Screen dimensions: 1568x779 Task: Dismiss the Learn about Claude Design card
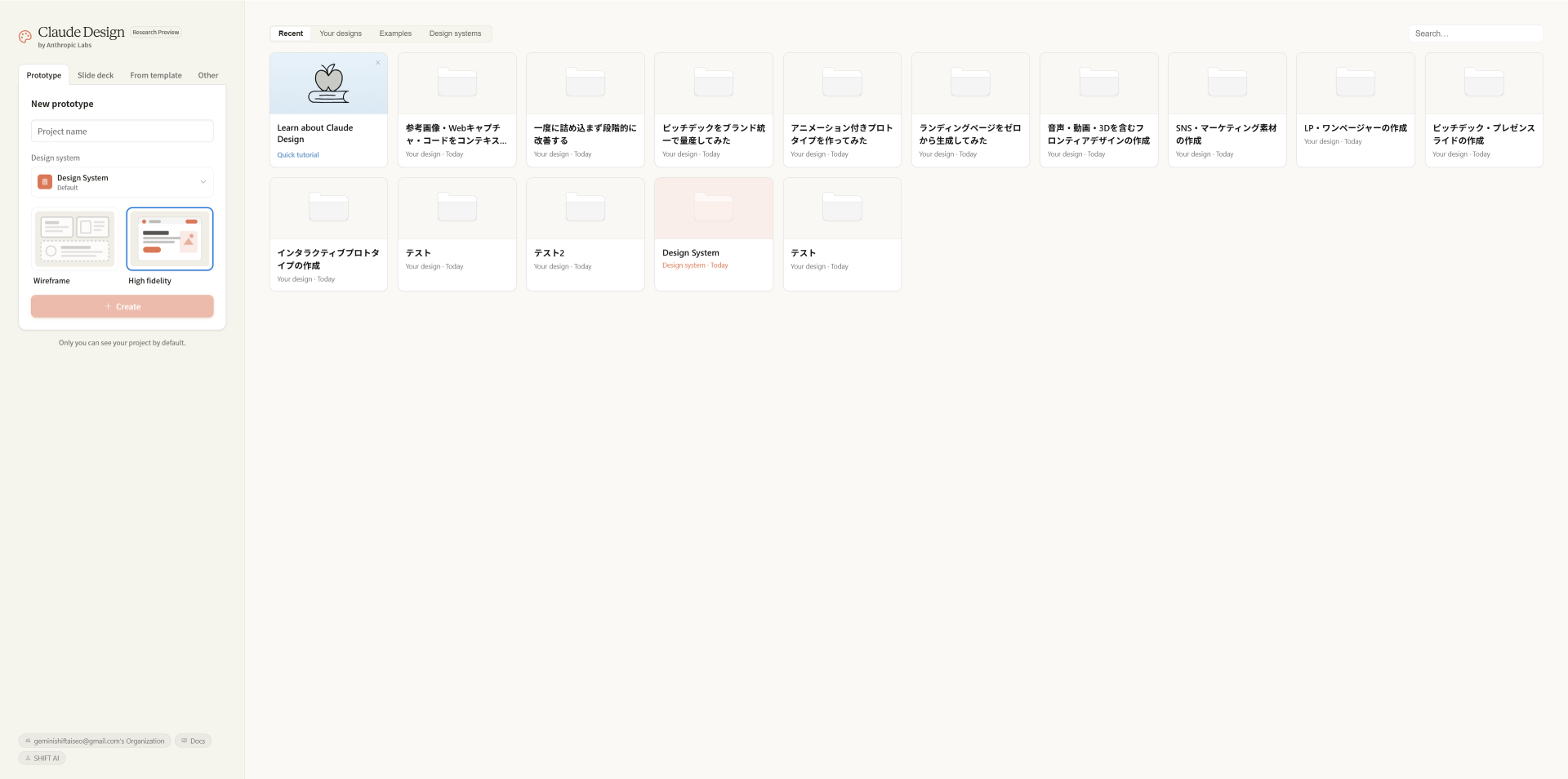tap(377, 63)
